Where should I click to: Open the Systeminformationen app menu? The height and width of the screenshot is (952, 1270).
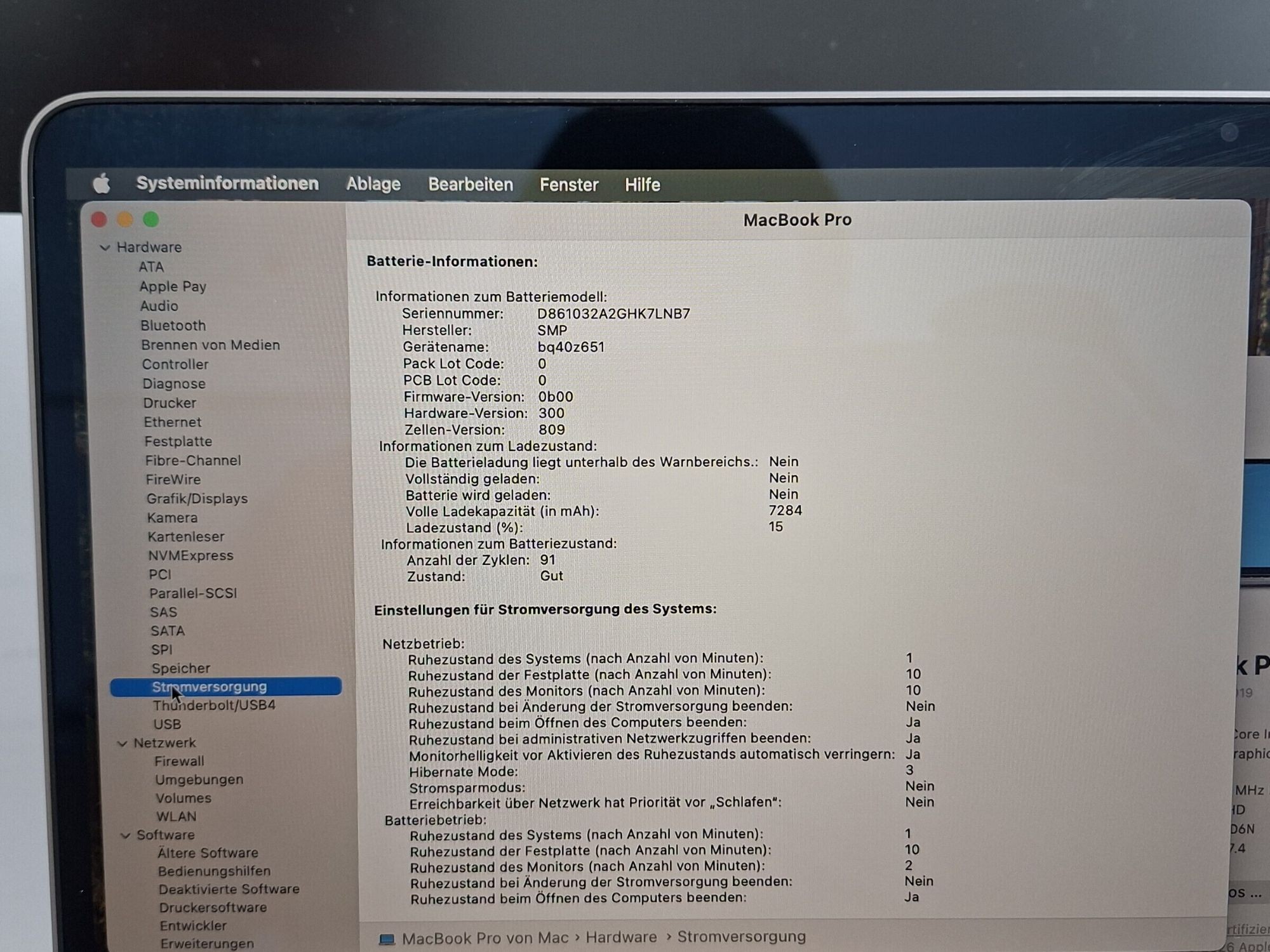click(227, 183)
